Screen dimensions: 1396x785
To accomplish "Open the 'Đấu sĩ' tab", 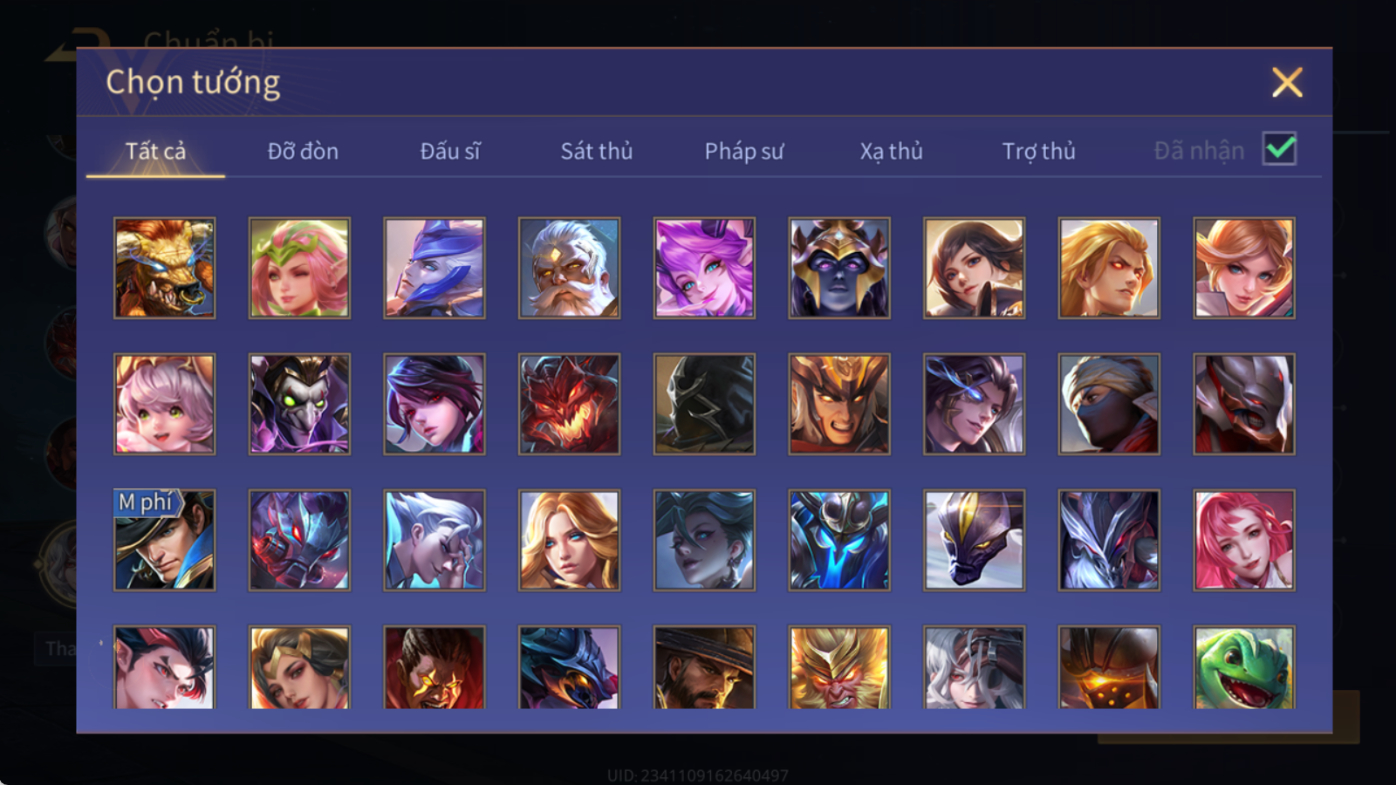I will click(x=450, y=151).
